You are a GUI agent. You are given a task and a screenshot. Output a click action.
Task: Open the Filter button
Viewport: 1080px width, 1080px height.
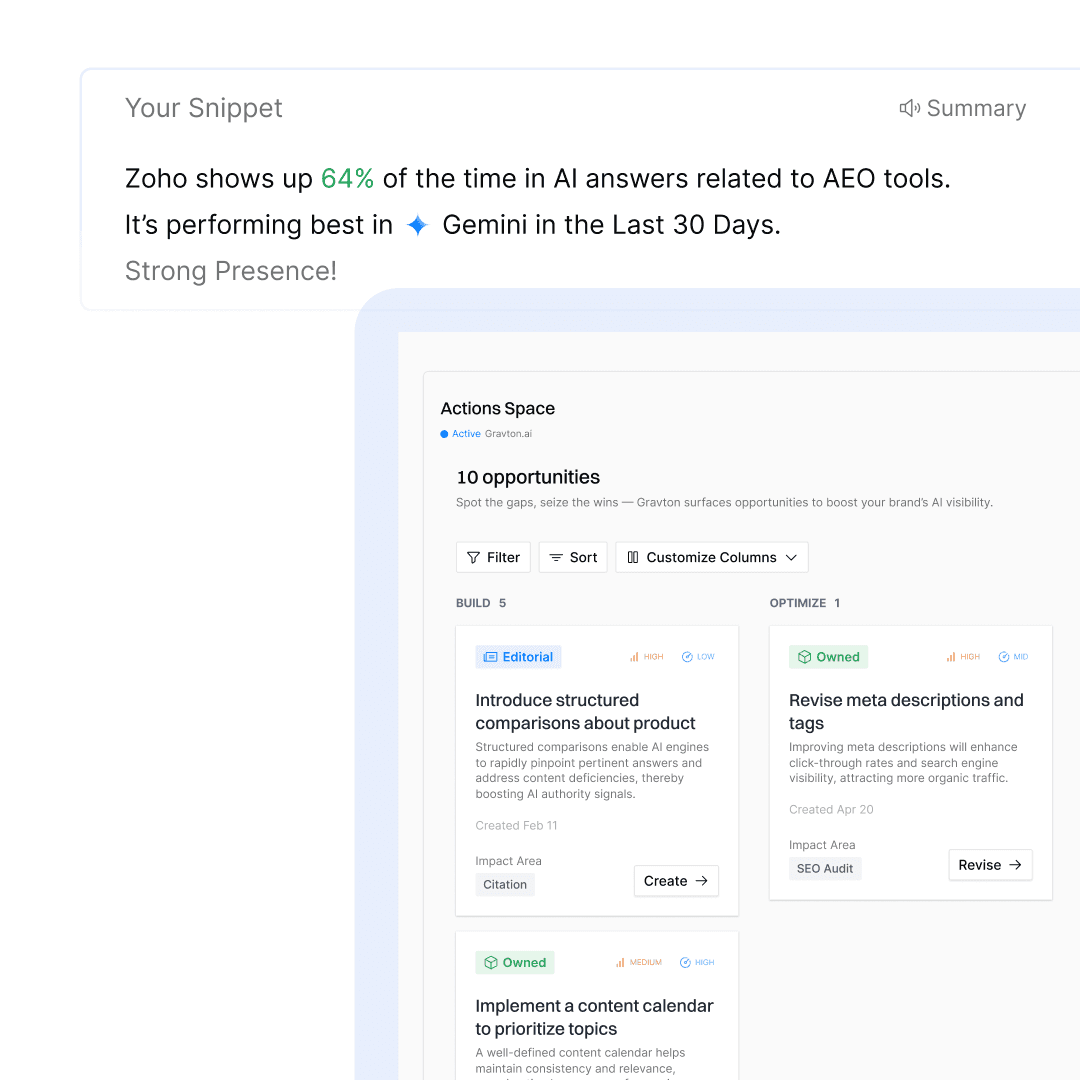[x=493, y=557]
